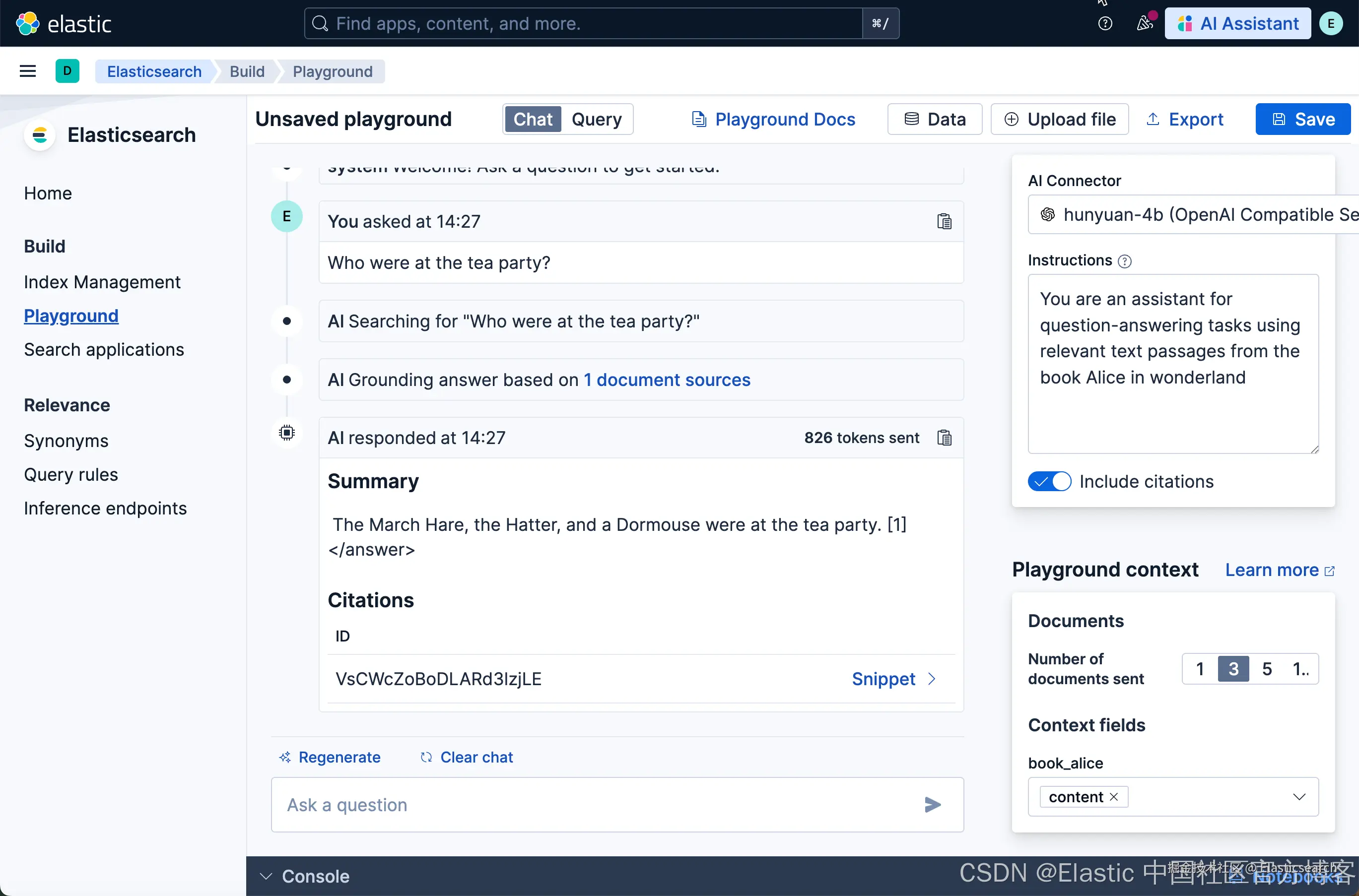Expand the Snippet citation row

click(x=893, y=679)
